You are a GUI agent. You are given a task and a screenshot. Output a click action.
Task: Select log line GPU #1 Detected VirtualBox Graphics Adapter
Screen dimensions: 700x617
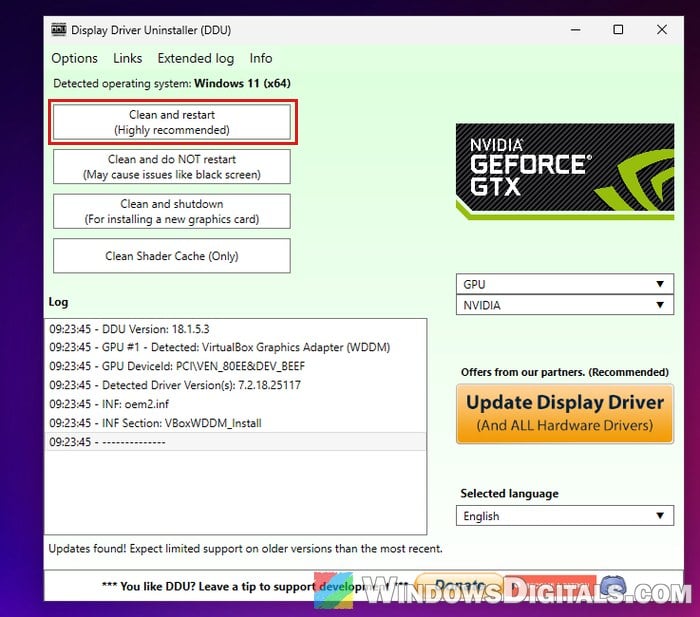[235, 347]
